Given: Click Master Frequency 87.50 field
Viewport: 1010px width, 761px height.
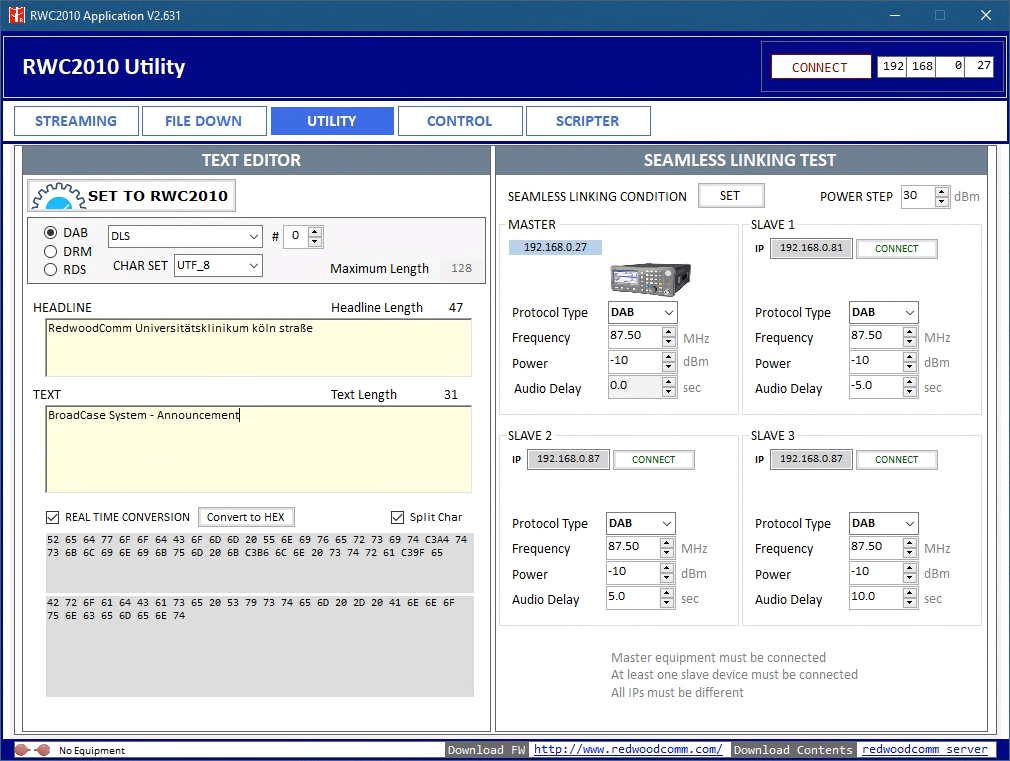Looking at the screenshot, I should [x=634, y=336].
